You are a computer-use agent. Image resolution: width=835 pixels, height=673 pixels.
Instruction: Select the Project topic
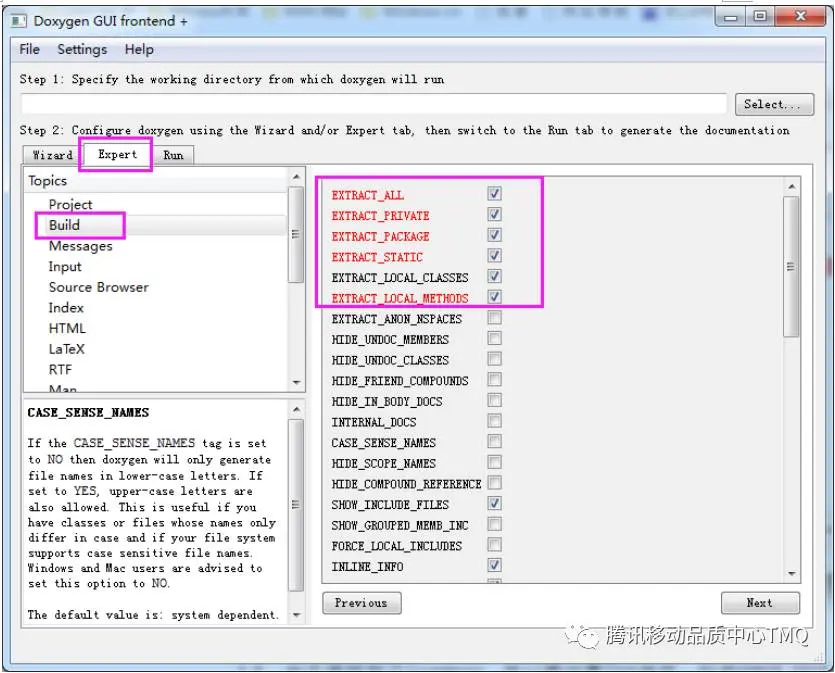[x=70, y=204]
